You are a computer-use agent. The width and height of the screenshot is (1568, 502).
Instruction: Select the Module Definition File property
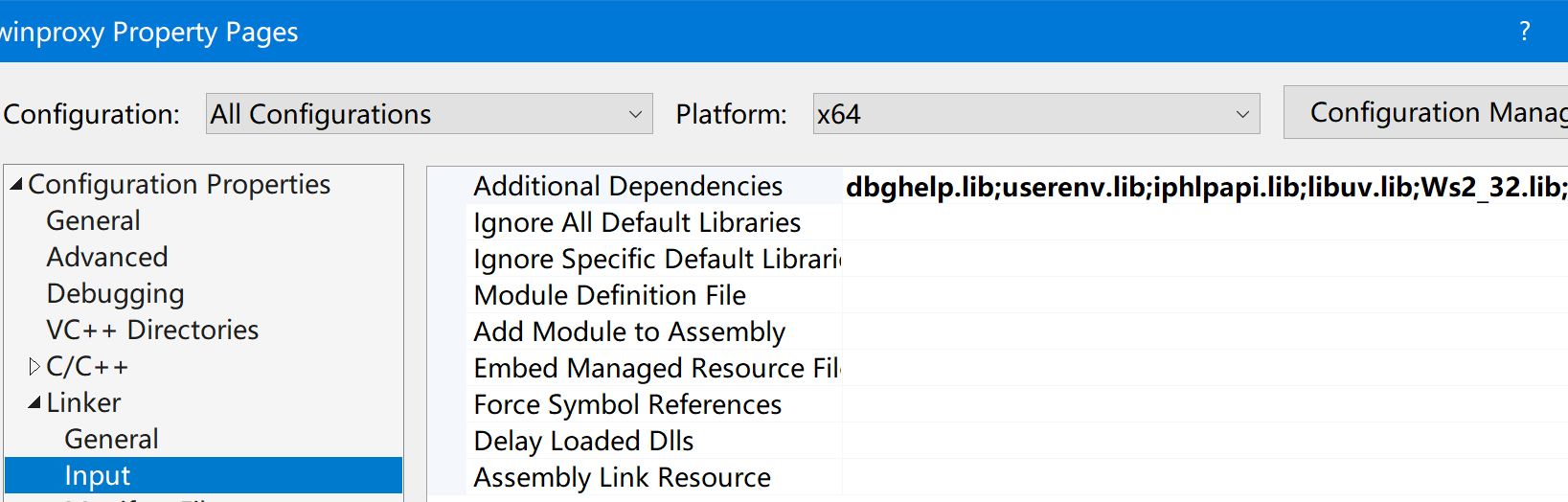(x=610, y=295)
